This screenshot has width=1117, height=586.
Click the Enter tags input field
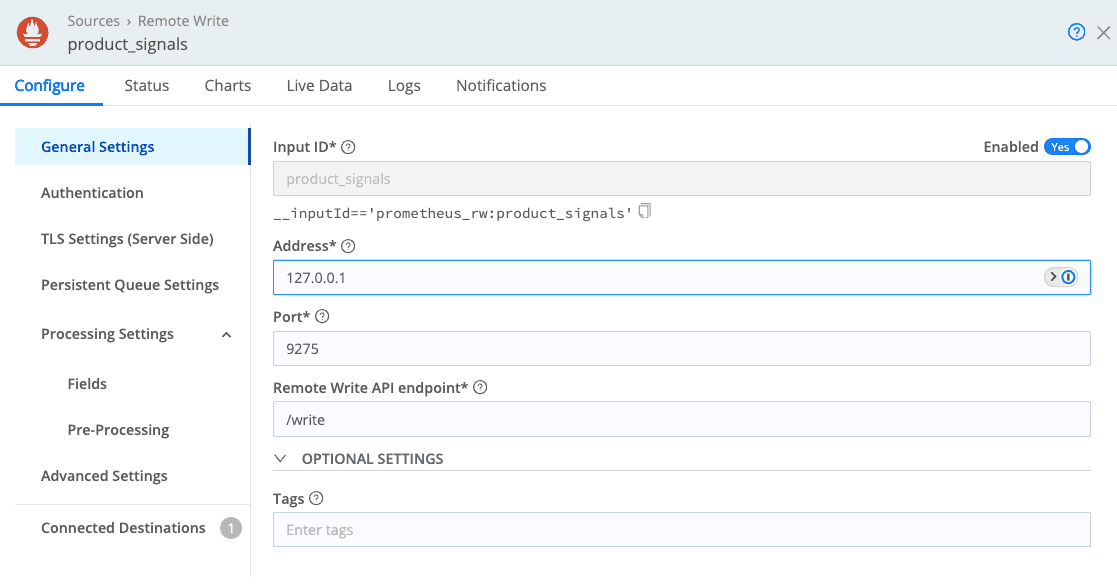(x=680, y=530)
